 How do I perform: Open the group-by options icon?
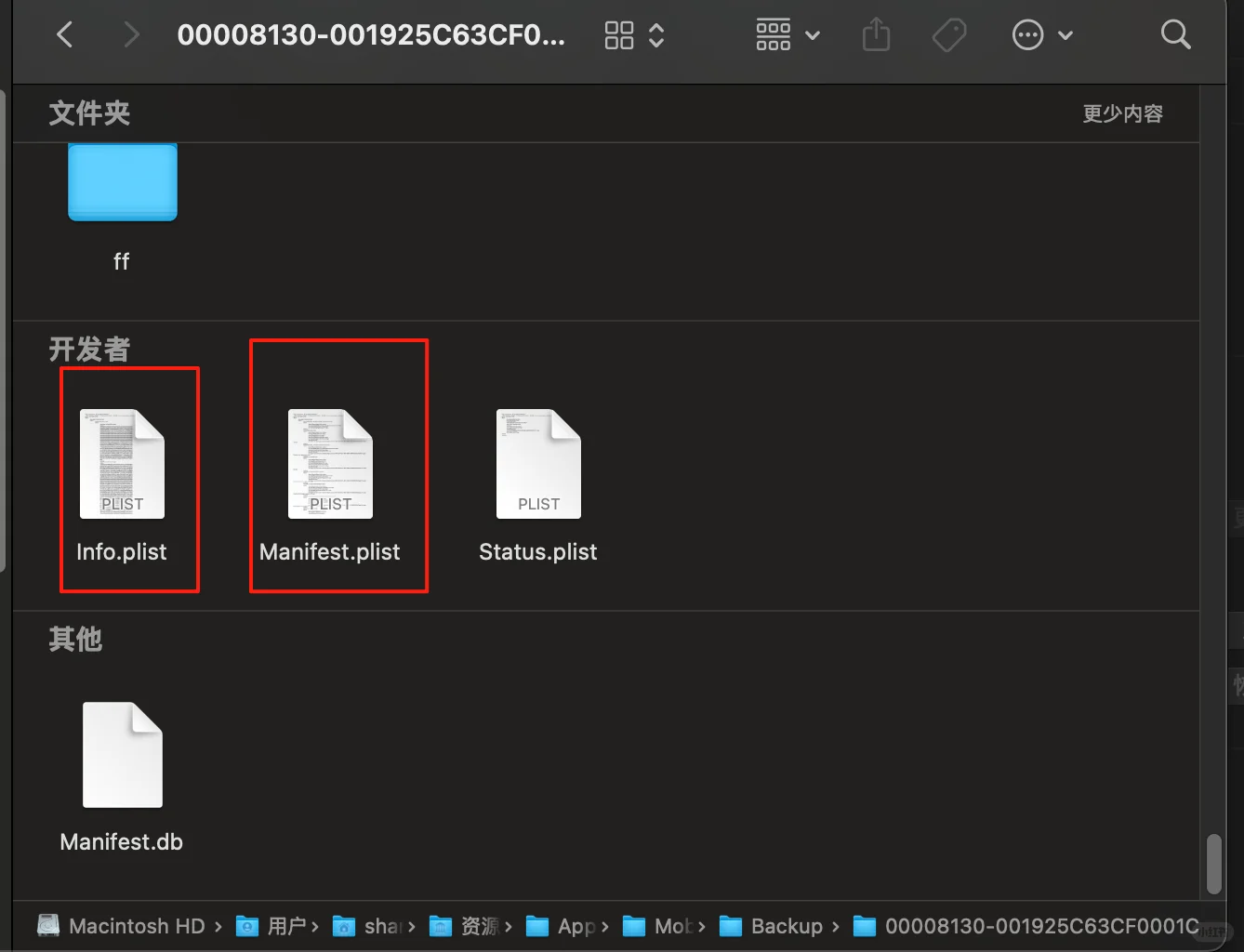(x=774, y=35)
